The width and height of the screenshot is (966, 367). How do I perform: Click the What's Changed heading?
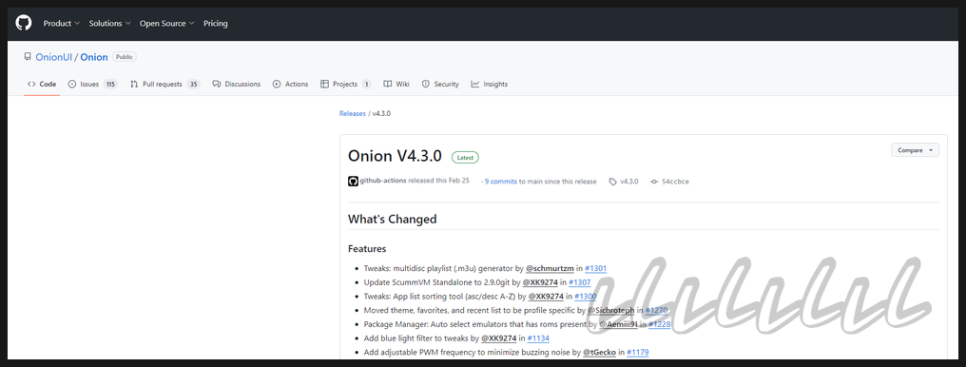click(x=392, y=219)
